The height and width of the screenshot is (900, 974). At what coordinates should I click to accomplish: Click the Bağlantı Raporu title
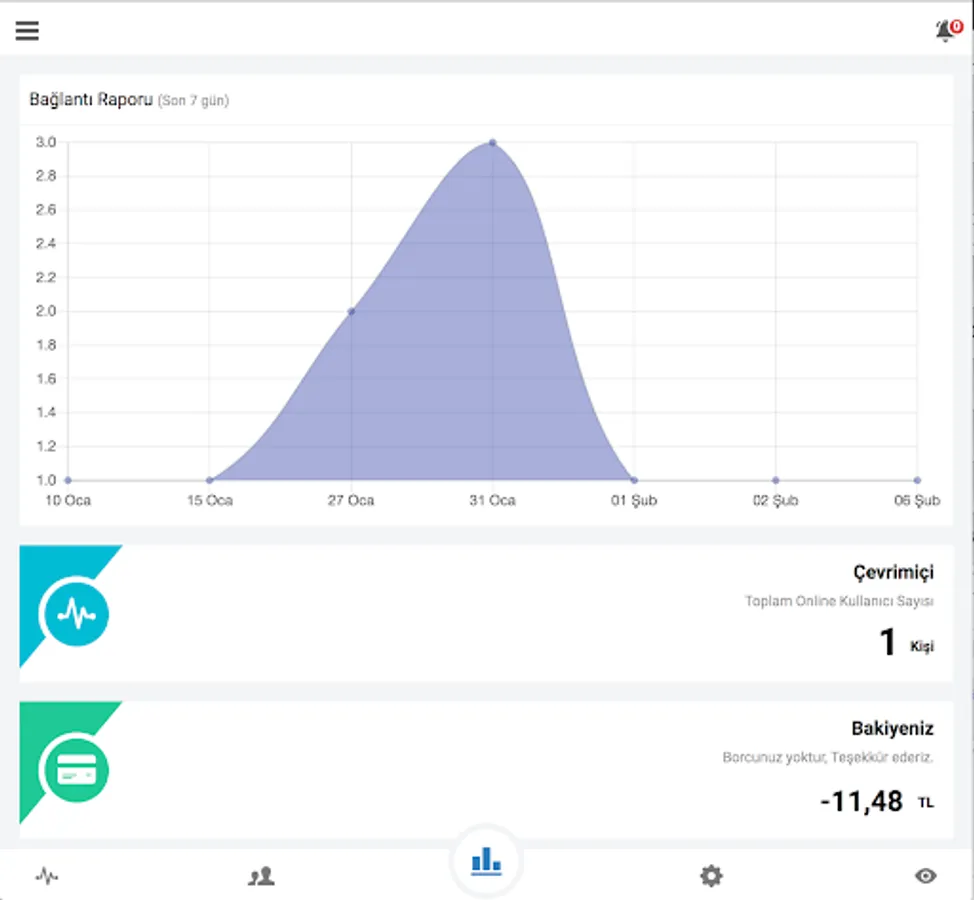pos(91,99)
